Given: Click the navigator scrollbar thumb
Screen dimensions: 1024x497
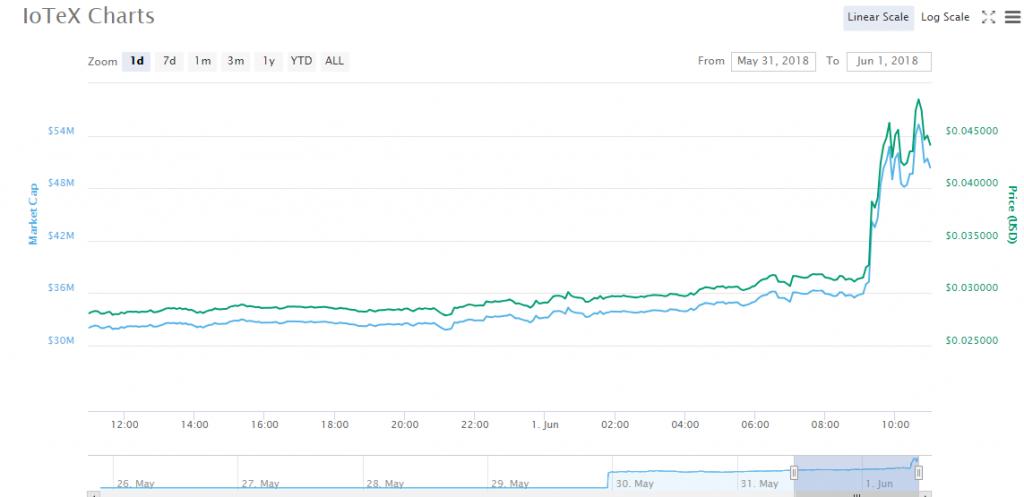Looking at the screenshot, I should click(857, 494).
